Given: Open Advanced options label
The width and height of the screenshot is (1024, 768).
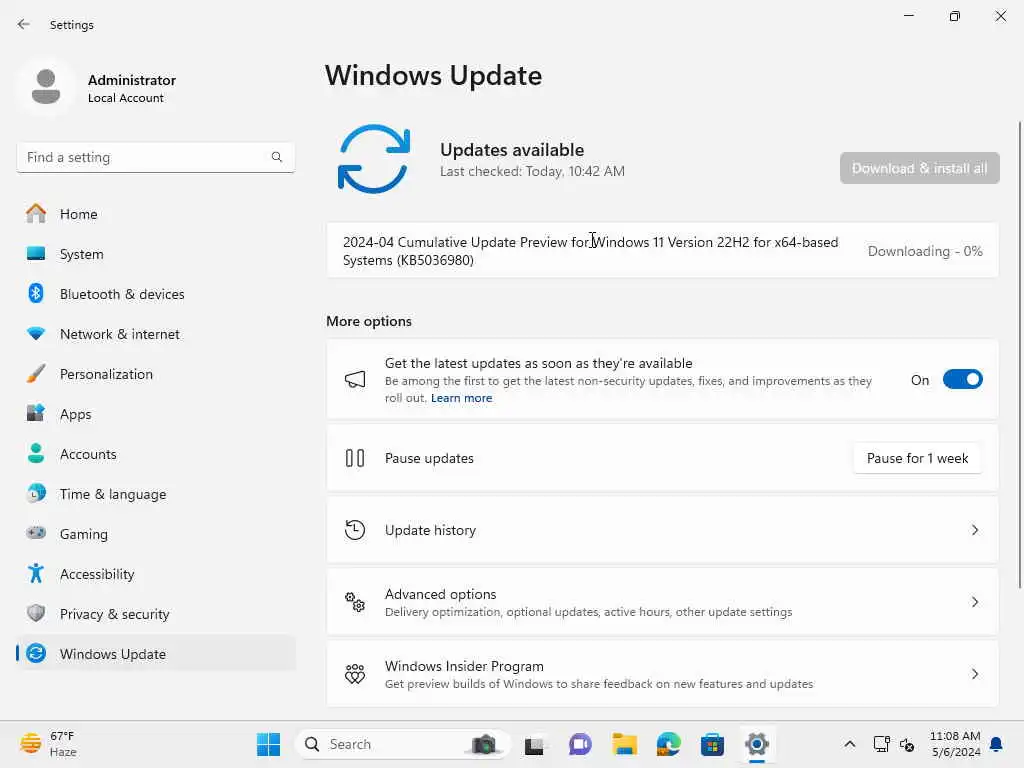Looking at the screenshot, I should click(440, 594).
